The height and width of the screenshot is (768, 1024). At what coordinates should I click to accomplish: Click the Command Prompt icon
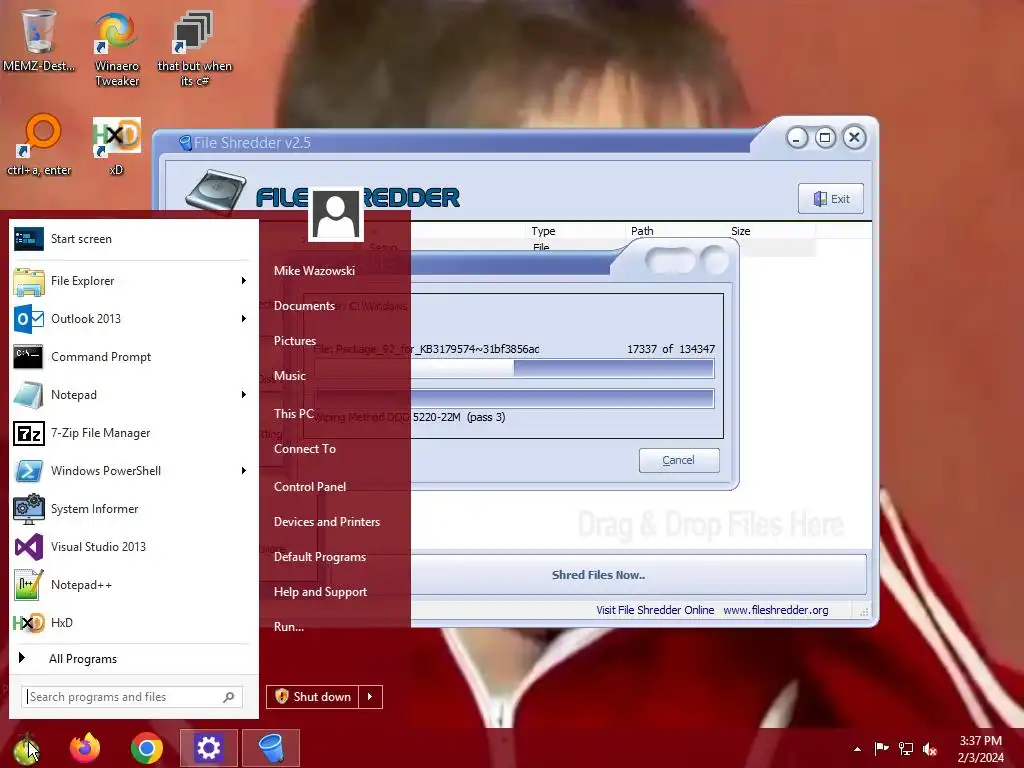(29, 357)
